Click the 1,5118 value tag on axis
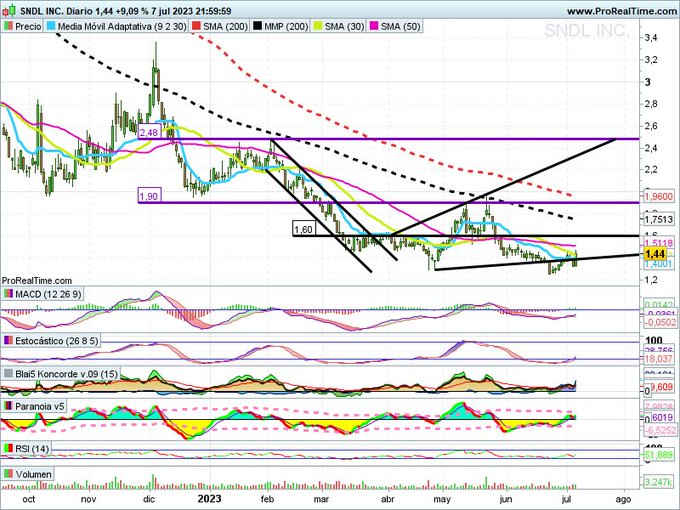Image resolution: width=680 pixels, height=510 pixels. pos(658,243)
